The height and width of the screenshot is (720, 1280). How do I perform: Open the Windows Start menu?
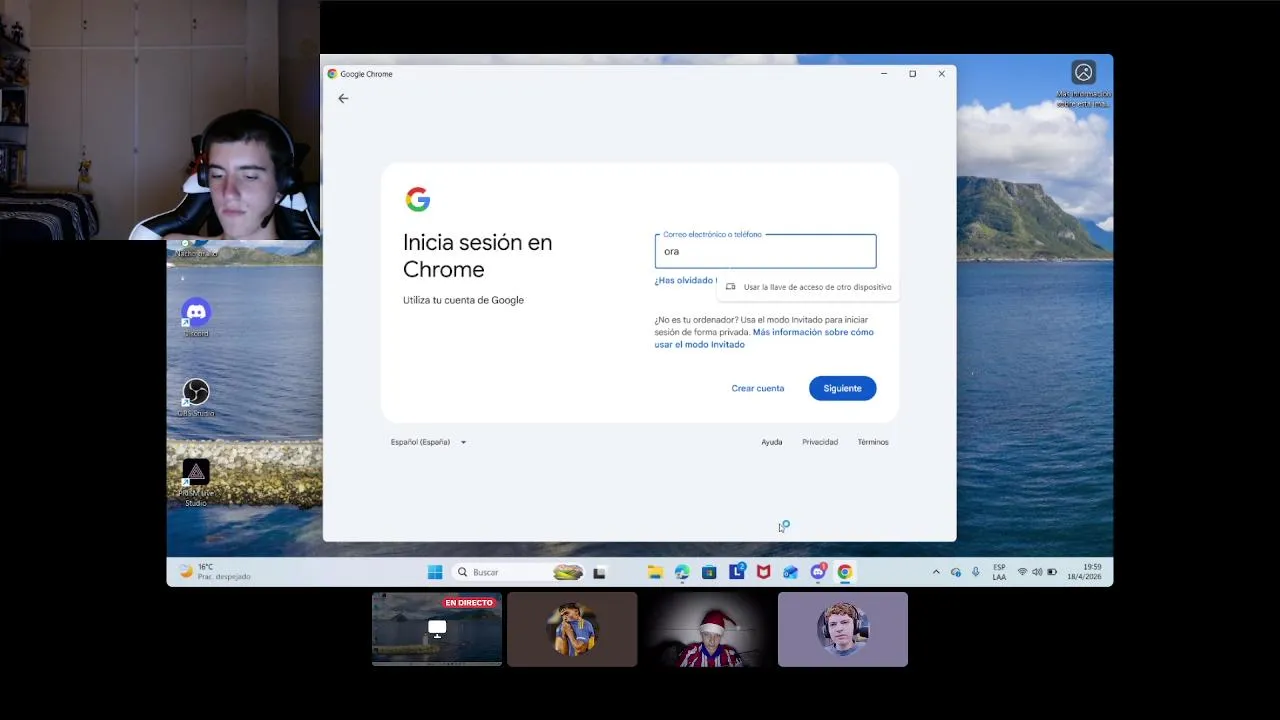435,572
